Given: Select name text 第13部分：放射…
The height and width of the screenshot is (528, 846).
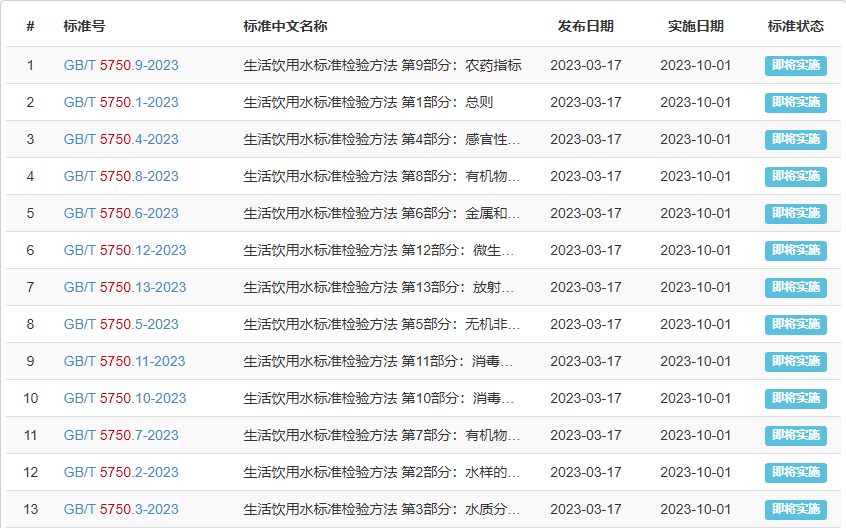Looking at the screenshot, I should pyautogui.click(x=458, y=287).
